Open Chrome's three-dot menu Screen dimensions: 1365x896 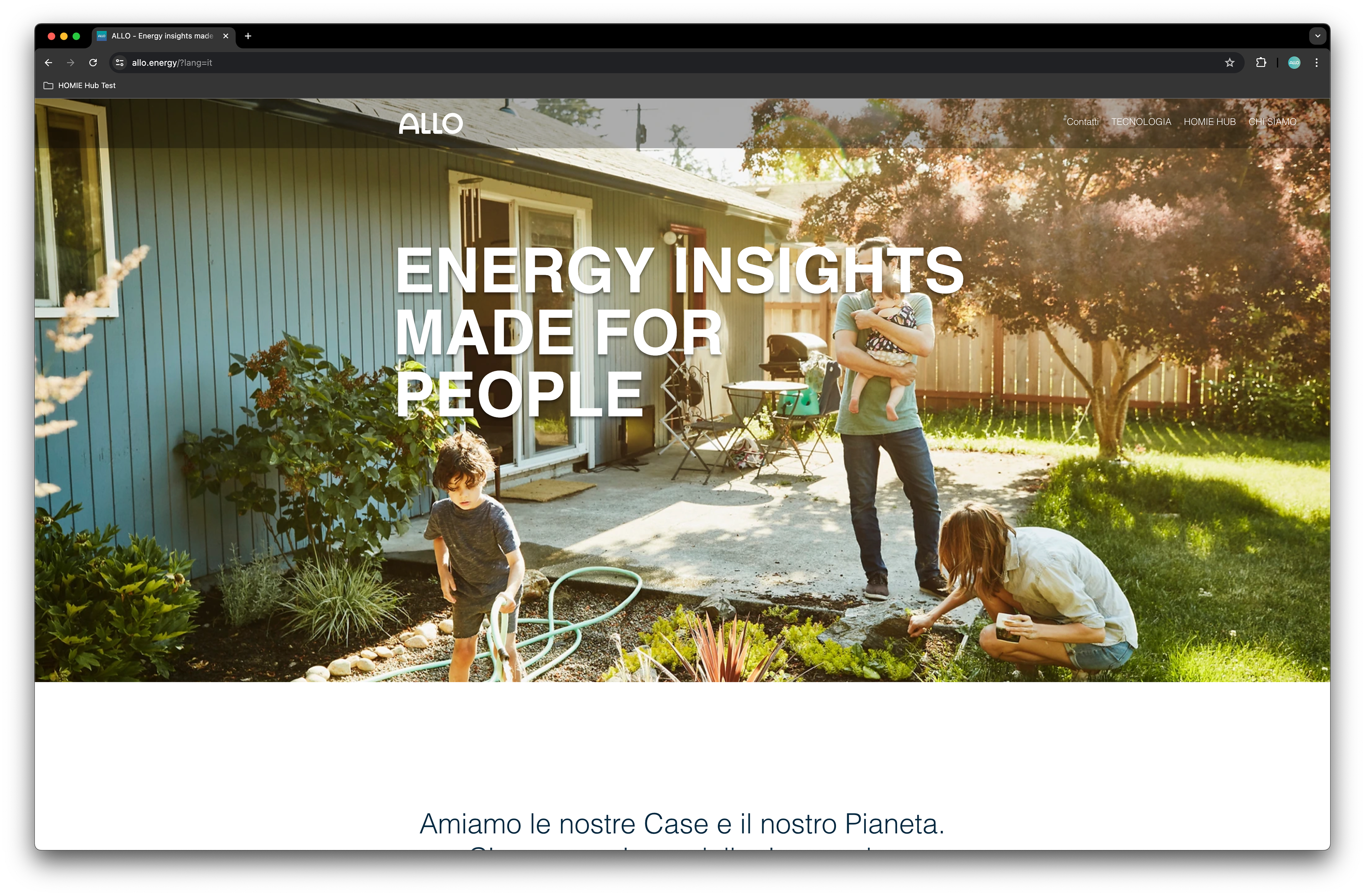[1316, 63]
